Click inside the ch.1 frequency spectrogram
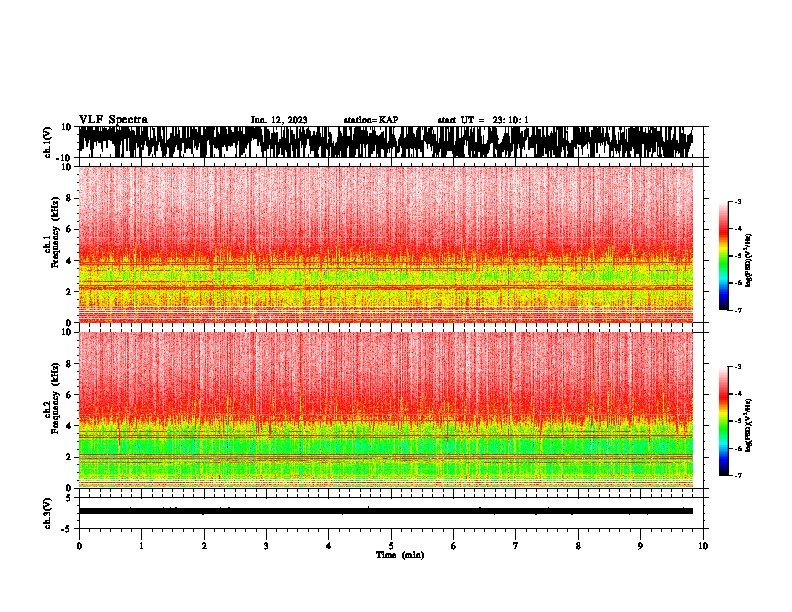 [x=385, y=244]
